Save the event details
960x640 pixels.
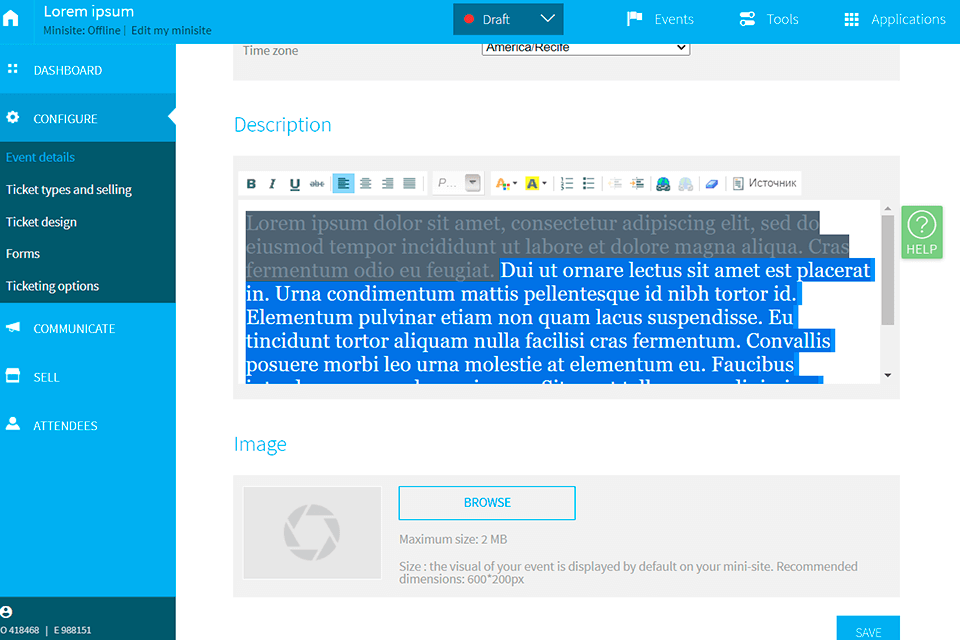tap(868, 631)
